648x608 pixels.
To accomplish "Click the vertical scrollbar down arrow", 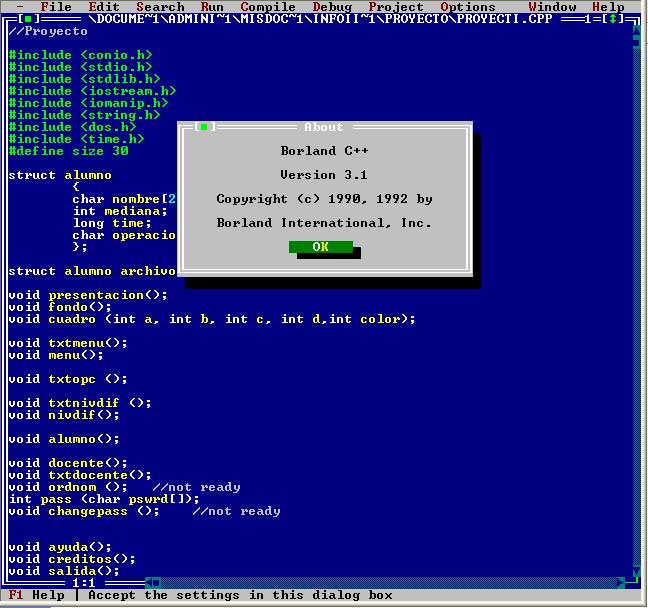I will click(x=637, y=571).
